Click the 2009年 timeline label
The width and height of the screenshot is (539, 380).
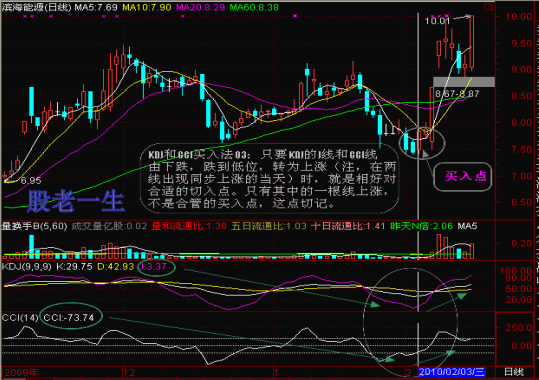coord(21,372)
